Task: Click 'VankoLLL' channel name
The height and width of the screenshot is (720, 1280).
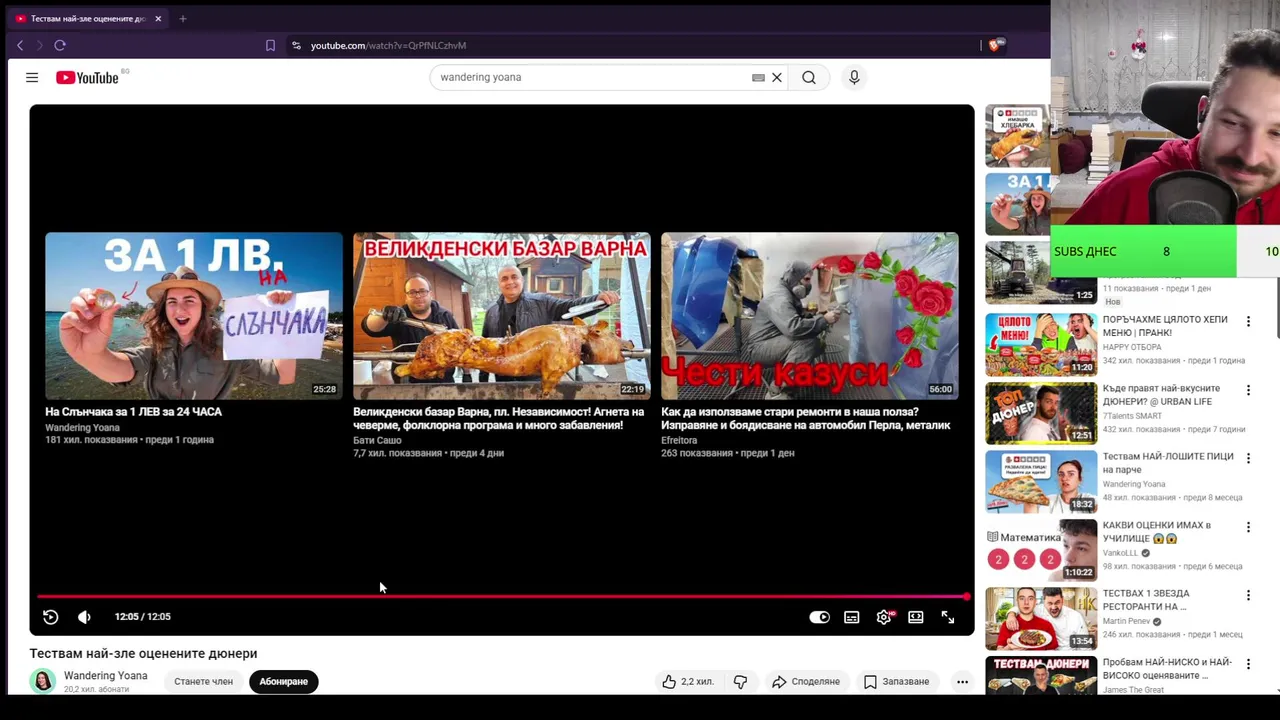Action: 1121,553
